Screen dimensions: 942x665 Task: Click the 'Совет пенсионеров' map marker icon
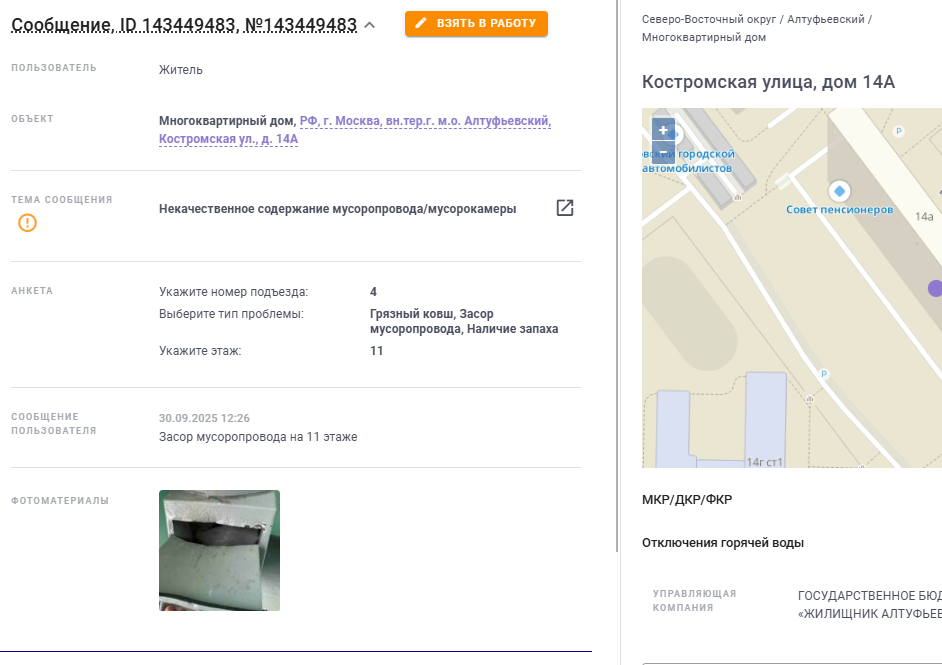(x=839, y=191)
